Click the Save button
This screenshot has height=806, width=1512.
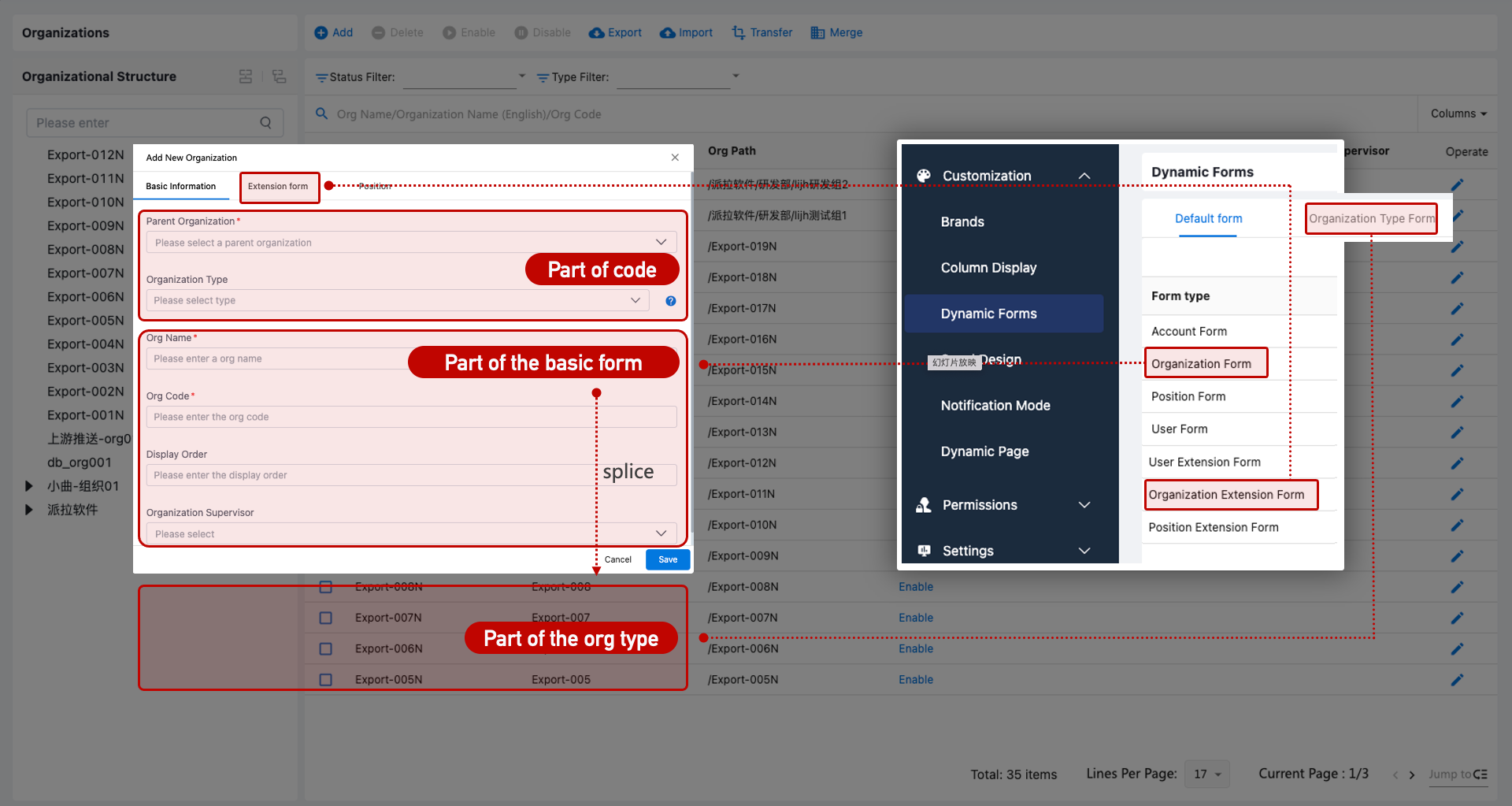(667, 559)
